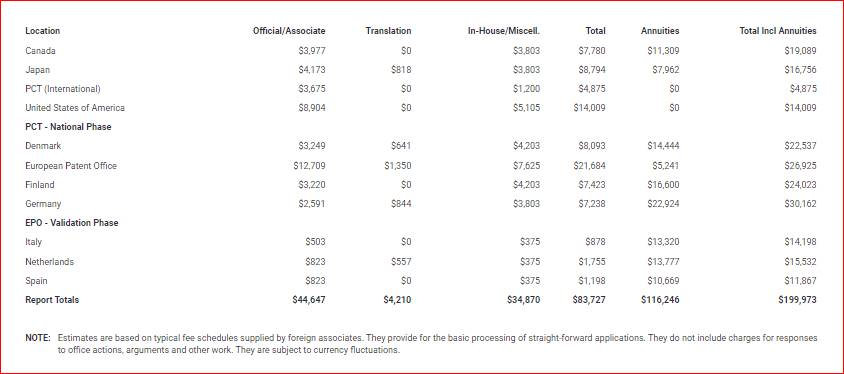This screenshot has height=374, width=844.
Task: Click the NOTE label below table
Action: tap(38, 338)
